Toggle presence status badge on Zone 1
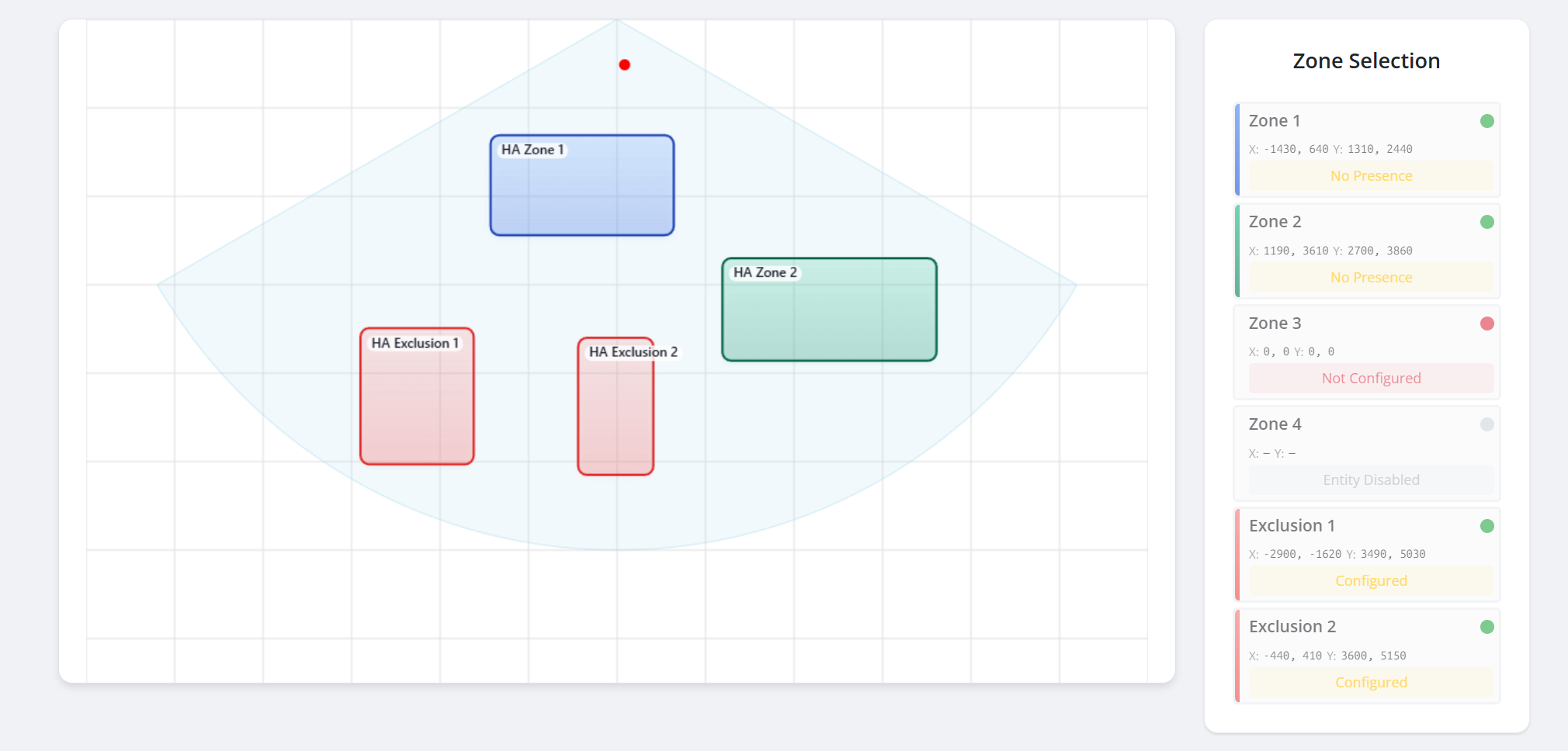1568x751 pixels. point(1371,175)
